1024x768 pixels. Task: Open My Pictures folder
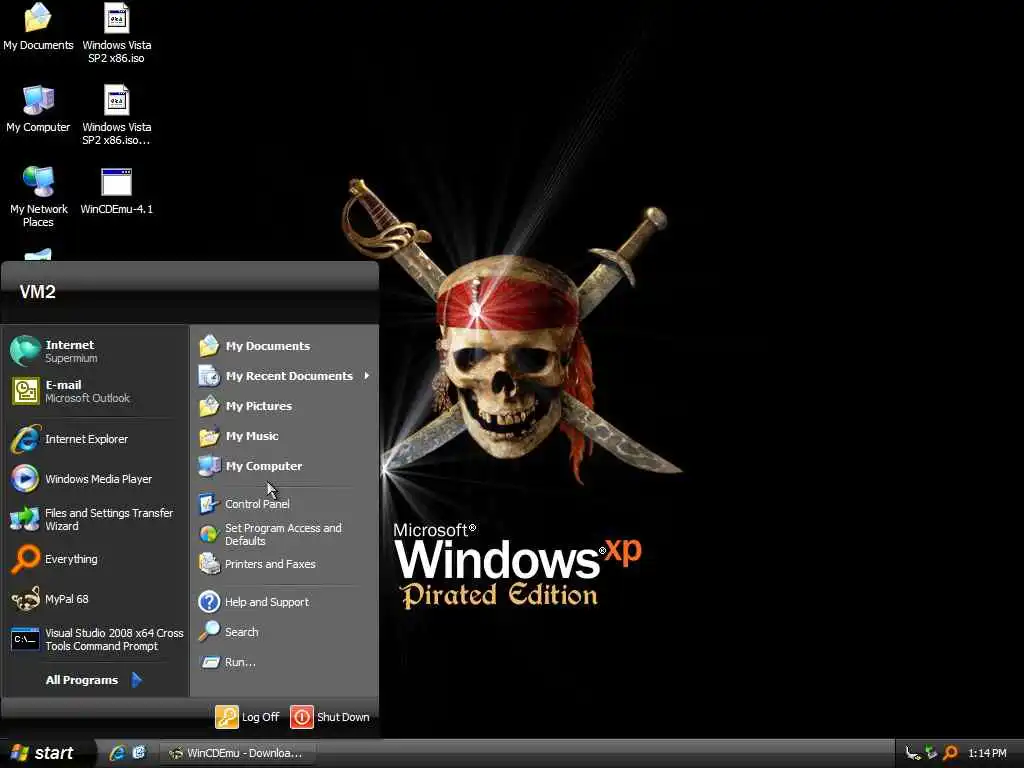(x=285, y=406)
